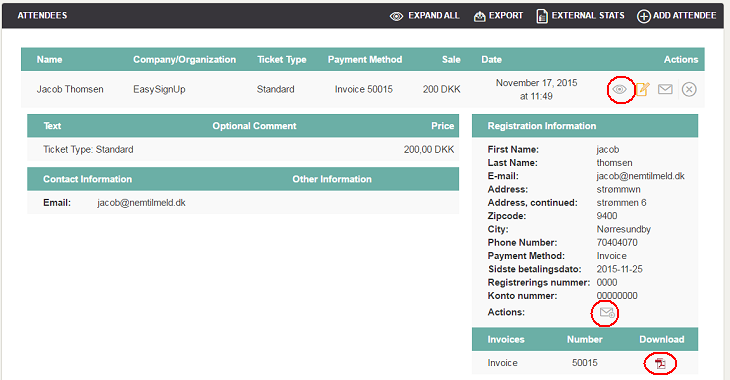This screenshot has height=380, width=730.
Task: Click the resend mail icon beside Actions
Action: pos(607,312)
